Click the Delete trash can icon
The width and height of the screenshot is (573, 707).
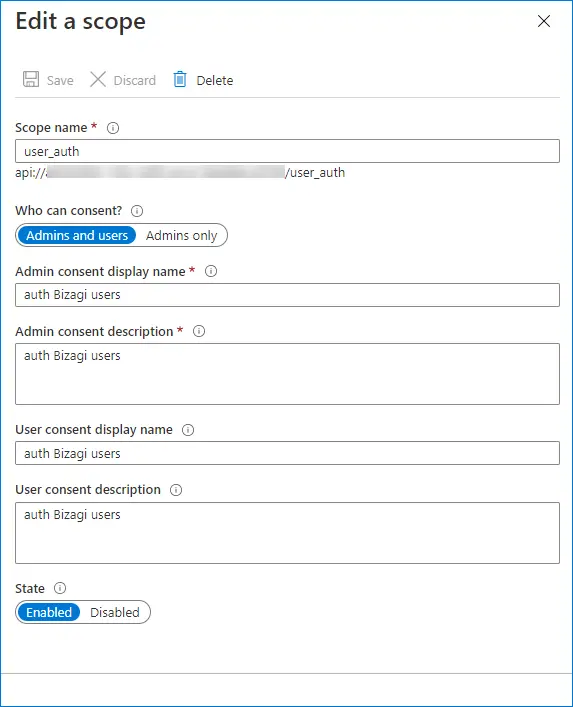[x=180, y=79]
